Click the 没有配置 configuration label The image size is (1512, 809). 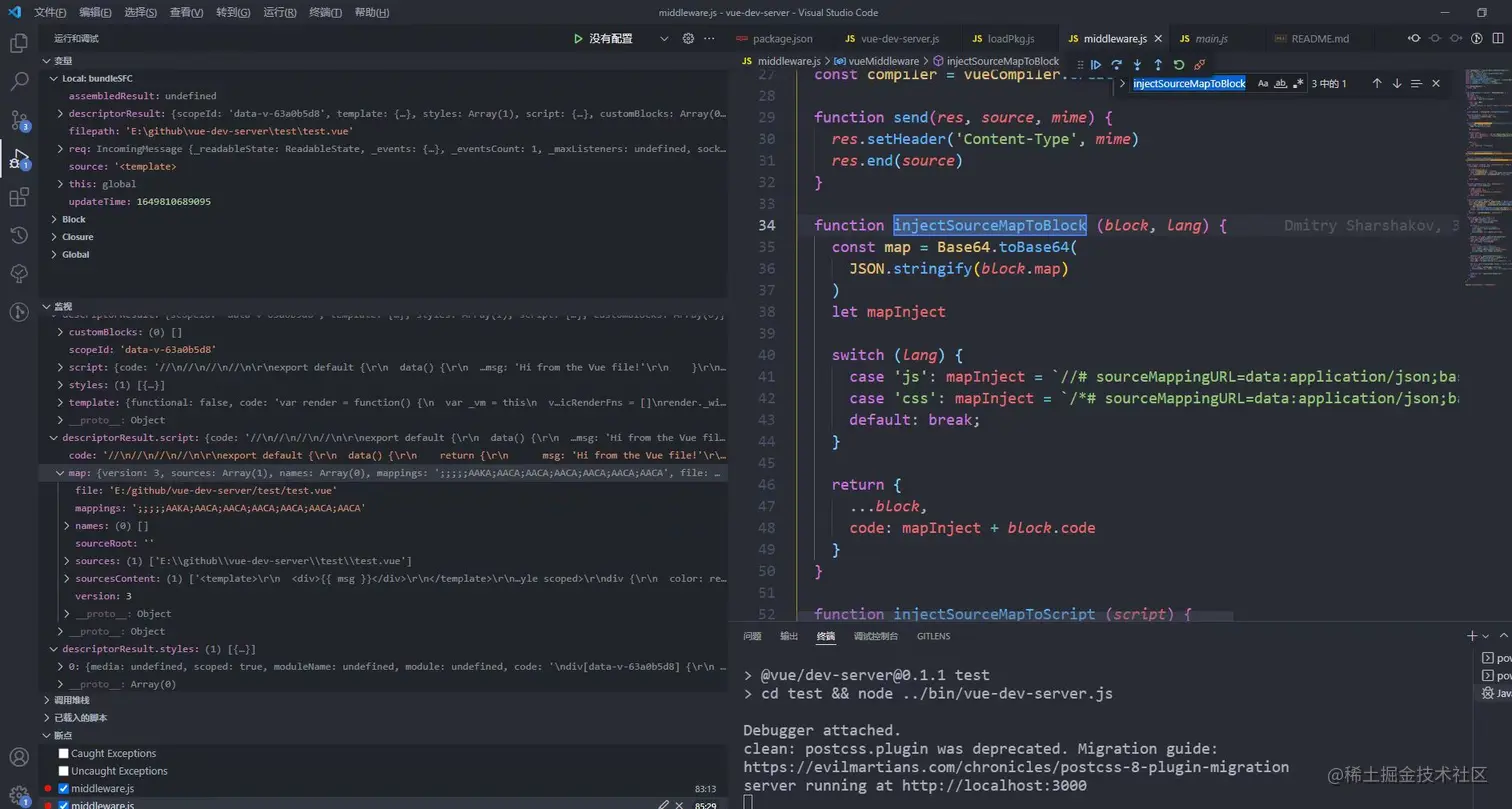click(x=610, y=38)
